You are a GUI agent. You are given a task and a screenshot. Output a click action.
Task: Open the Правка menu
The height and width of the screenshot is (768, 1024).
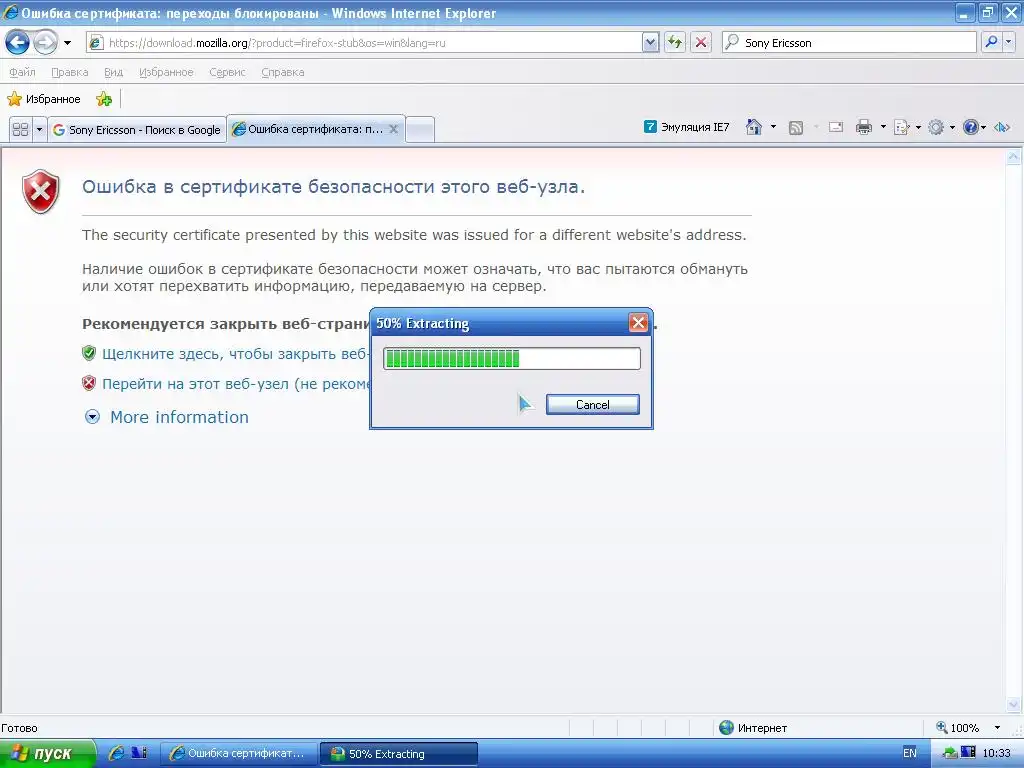70,72
